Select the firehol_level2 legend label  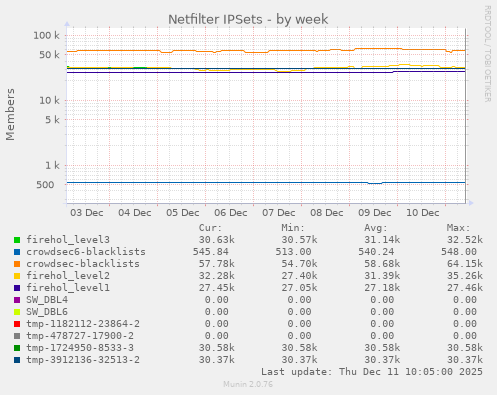pyautogui.click(x=68, y=276)
